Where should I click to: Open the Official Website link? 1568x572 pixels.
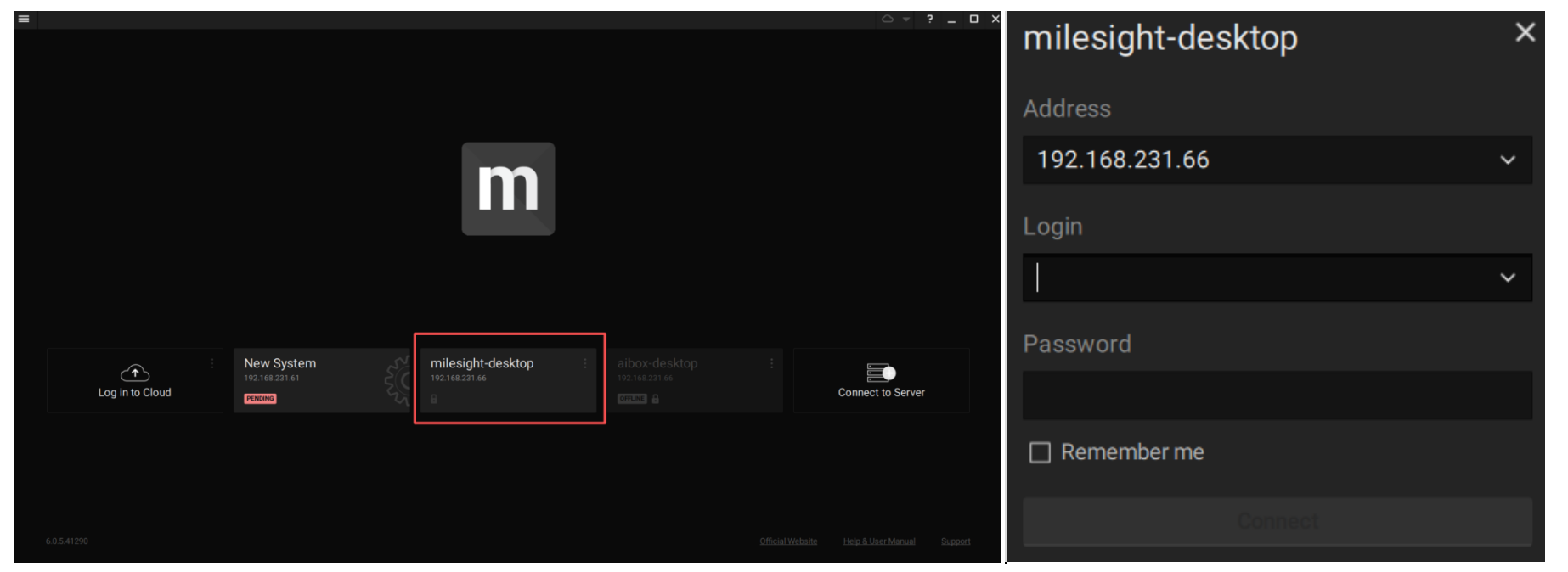click(788, 541)
